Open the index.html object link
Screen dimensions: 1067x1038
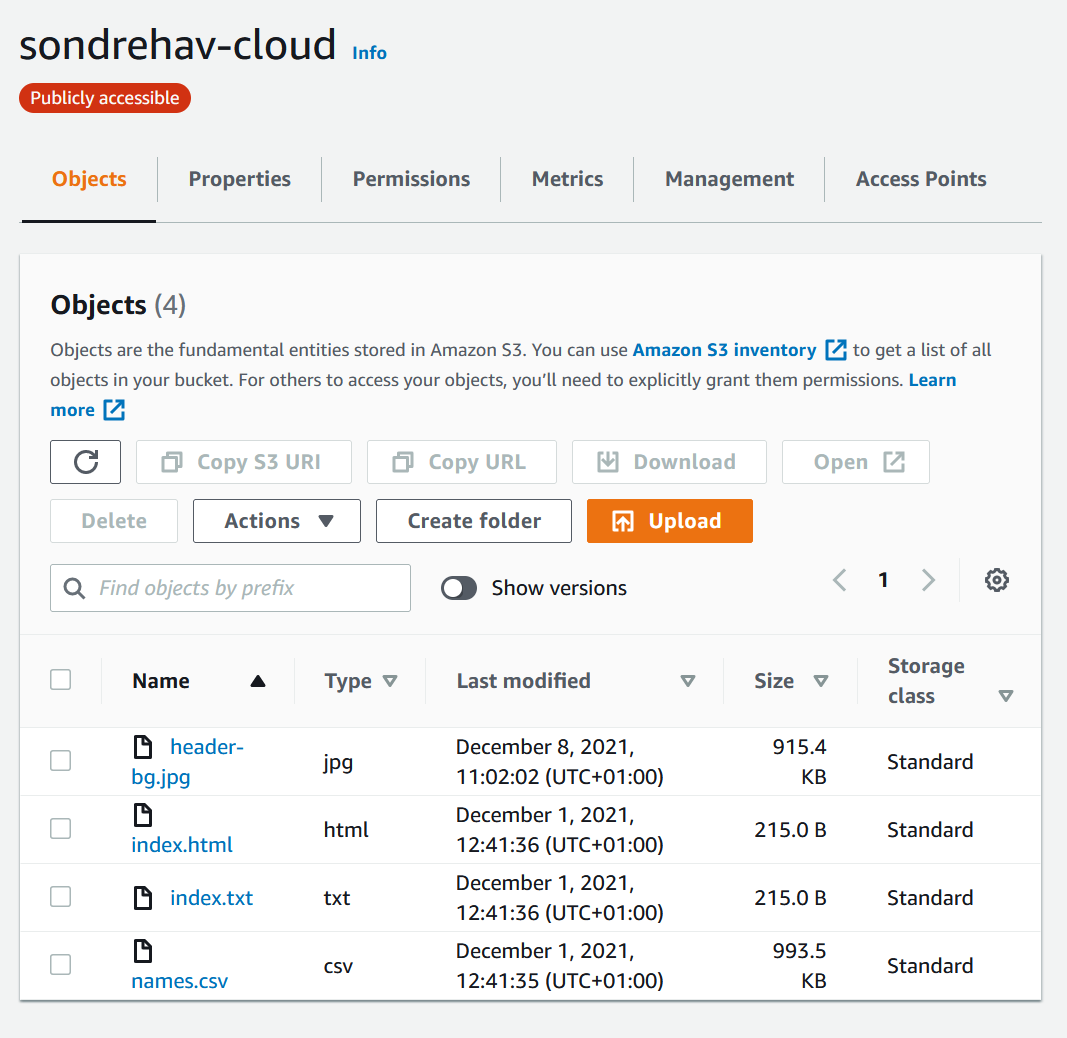tap(182, 845)
